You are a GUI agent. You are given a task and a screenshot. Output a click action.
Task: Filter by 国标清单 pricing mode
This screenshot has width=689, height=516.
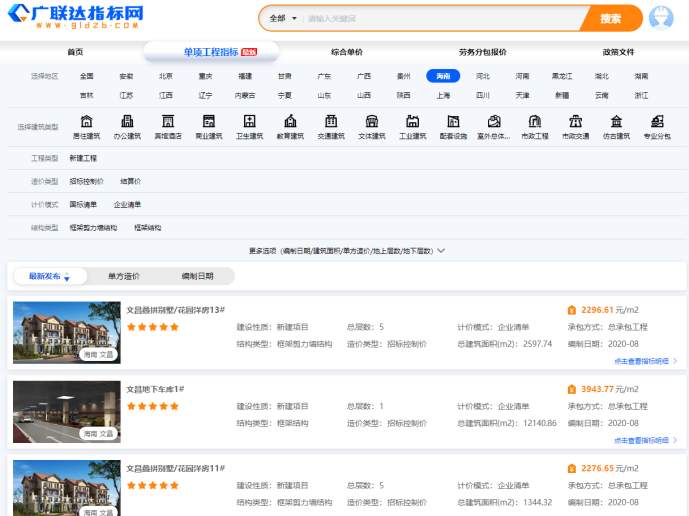(83, 205)
